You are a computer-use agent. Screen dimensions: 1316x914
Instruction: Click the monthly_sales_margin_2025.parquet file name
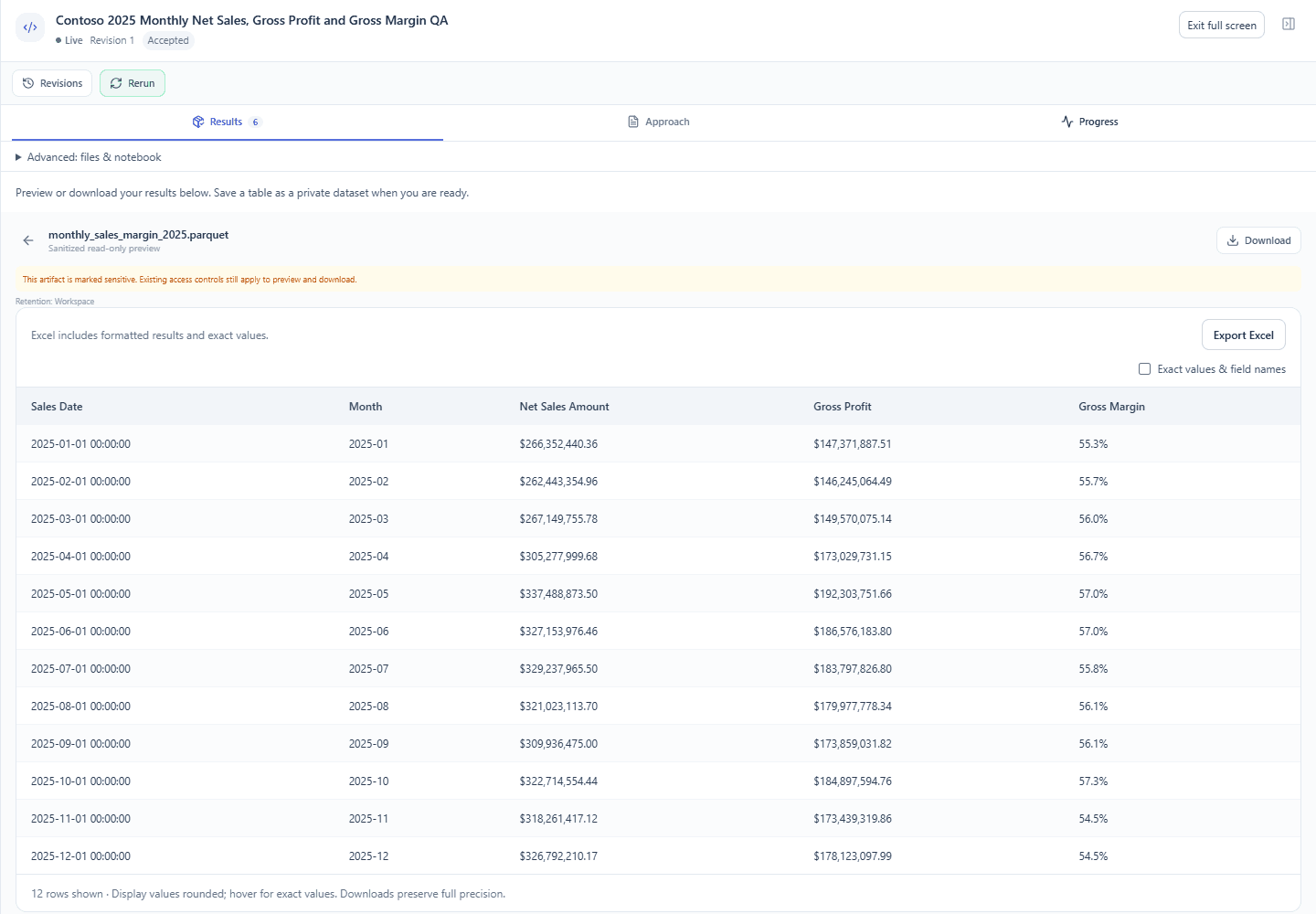coord(138,235)
